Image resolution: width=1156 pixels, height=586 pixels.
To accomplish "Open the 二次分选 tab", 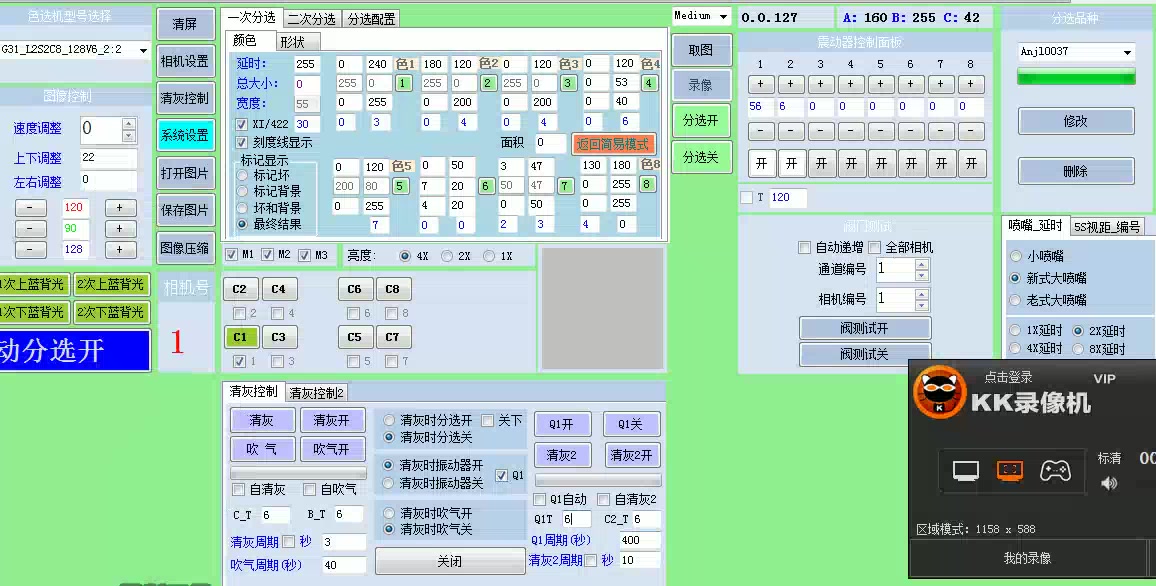I will [311, 17].
